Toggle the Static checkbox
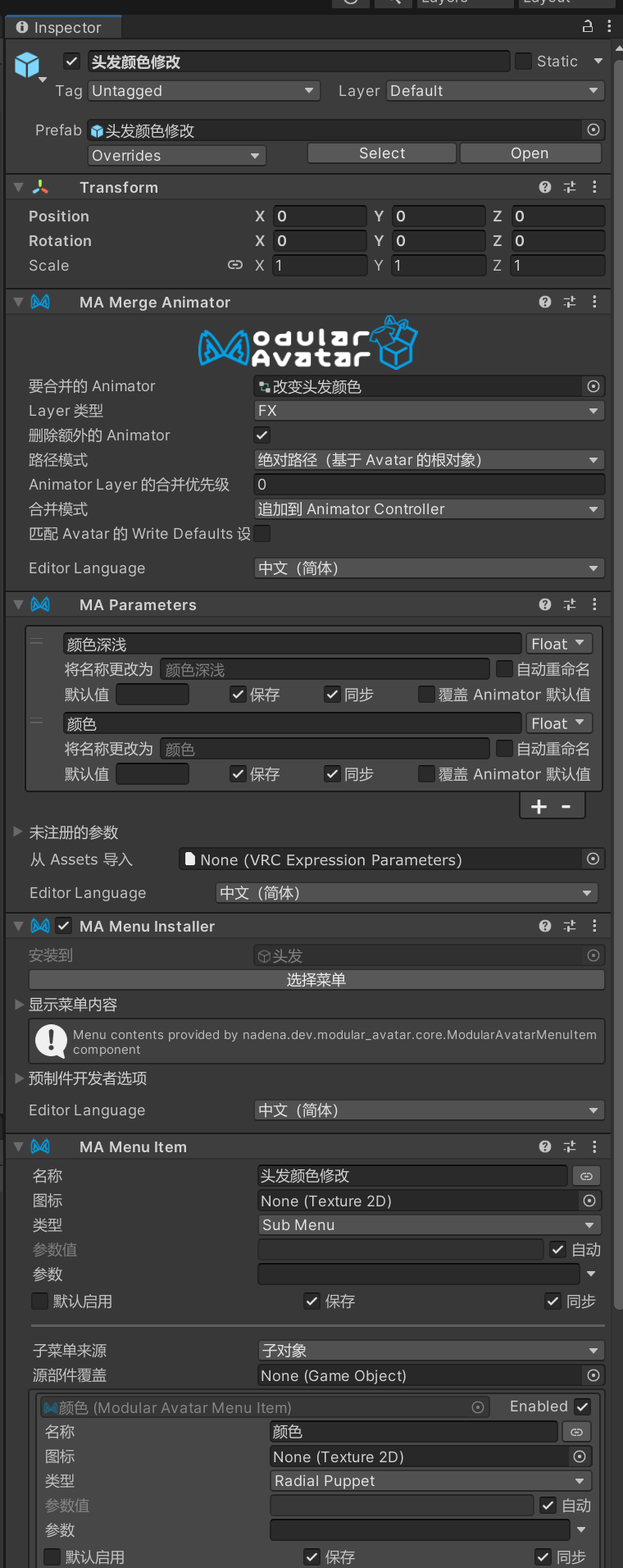This screenshot has width=623, height=1568. click(523, 62)
